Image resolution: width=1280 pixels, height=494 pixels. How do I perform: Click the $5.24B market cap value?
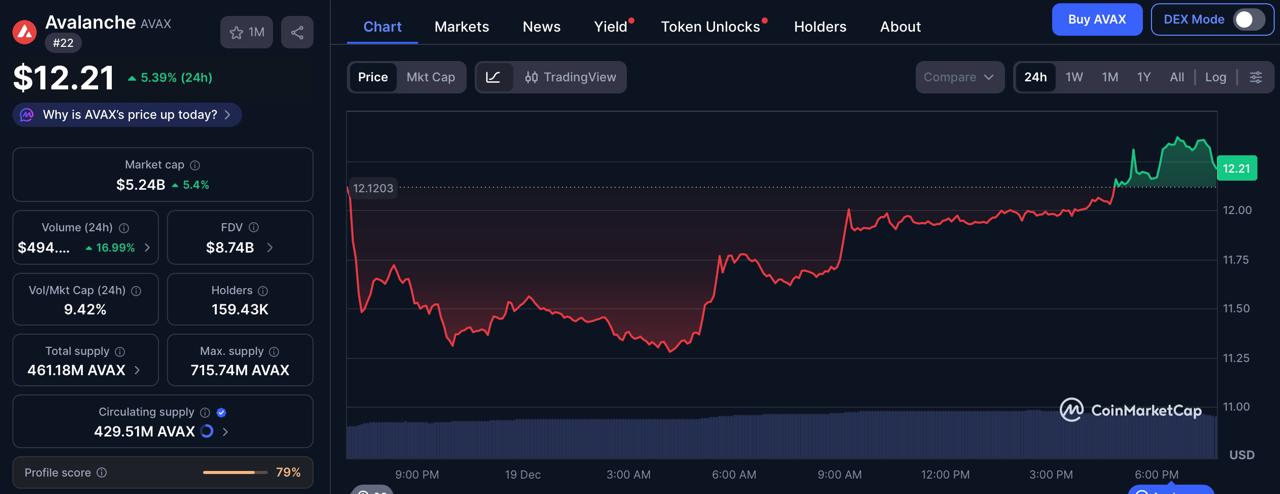(x=140, y=185)
